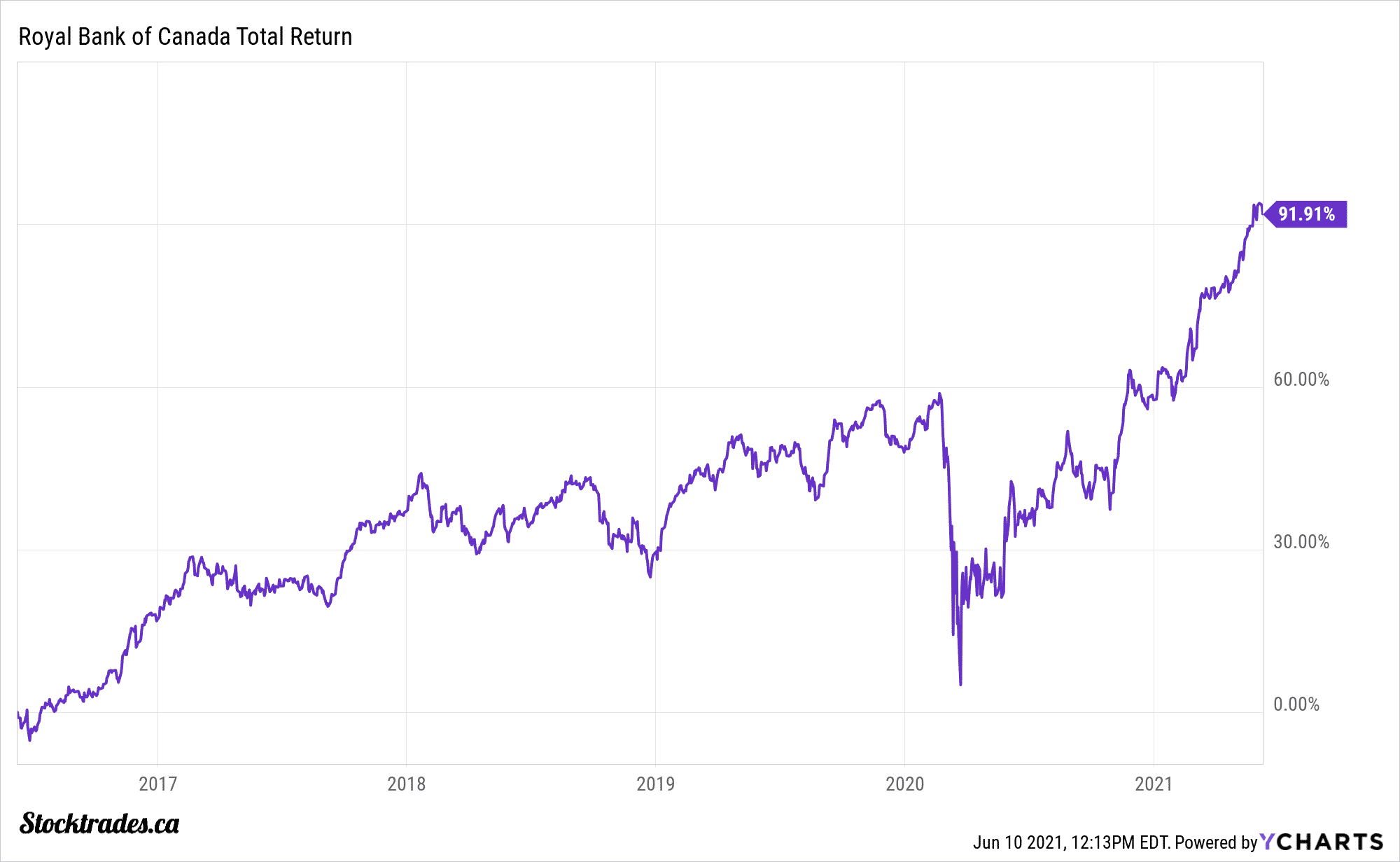Screen dimensions: 1400x862
Task: Click the pre-crash peak in early 2020
Action: [x=939, y=394]
